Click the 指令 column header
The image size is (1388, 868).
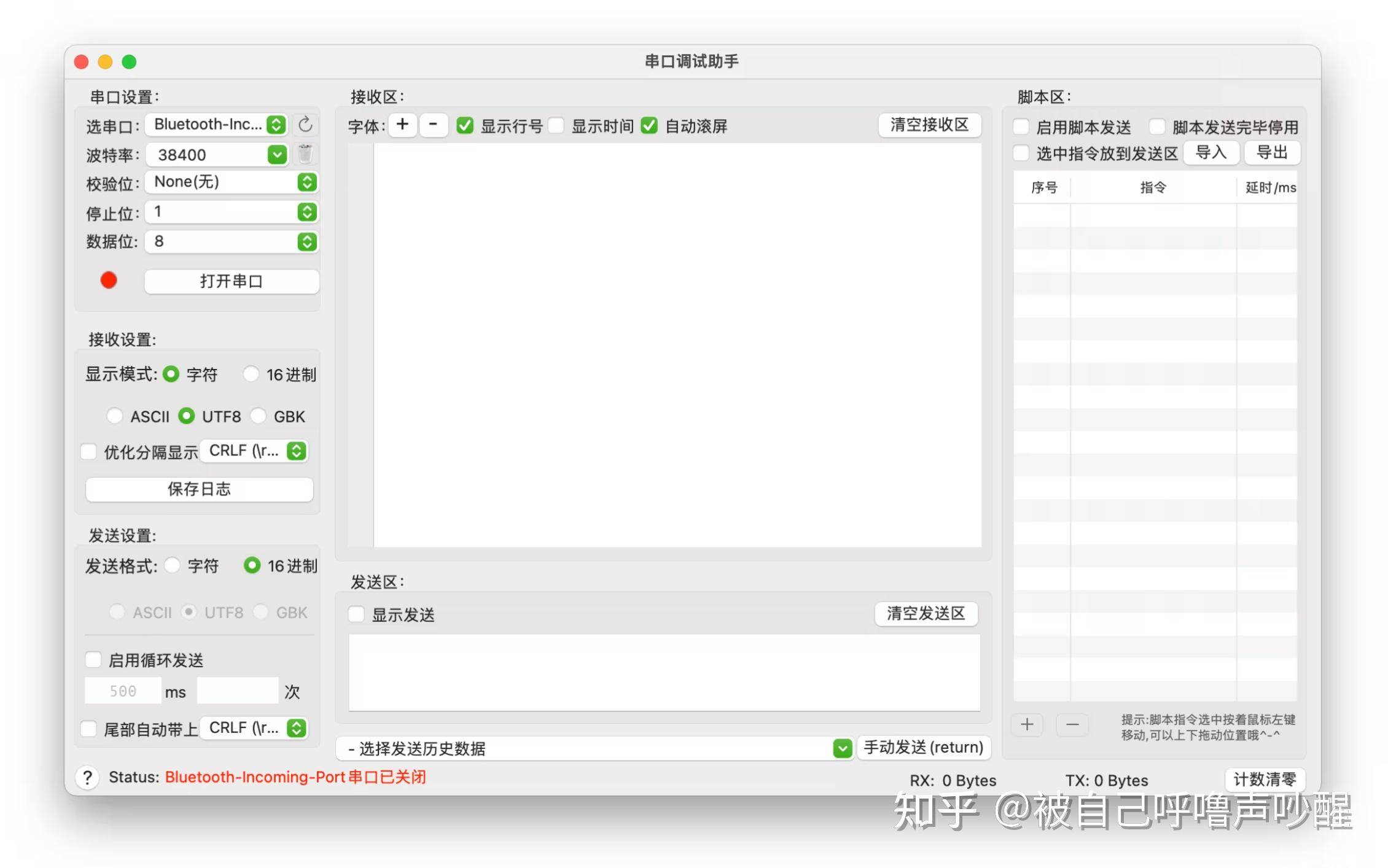[1153, 187]
